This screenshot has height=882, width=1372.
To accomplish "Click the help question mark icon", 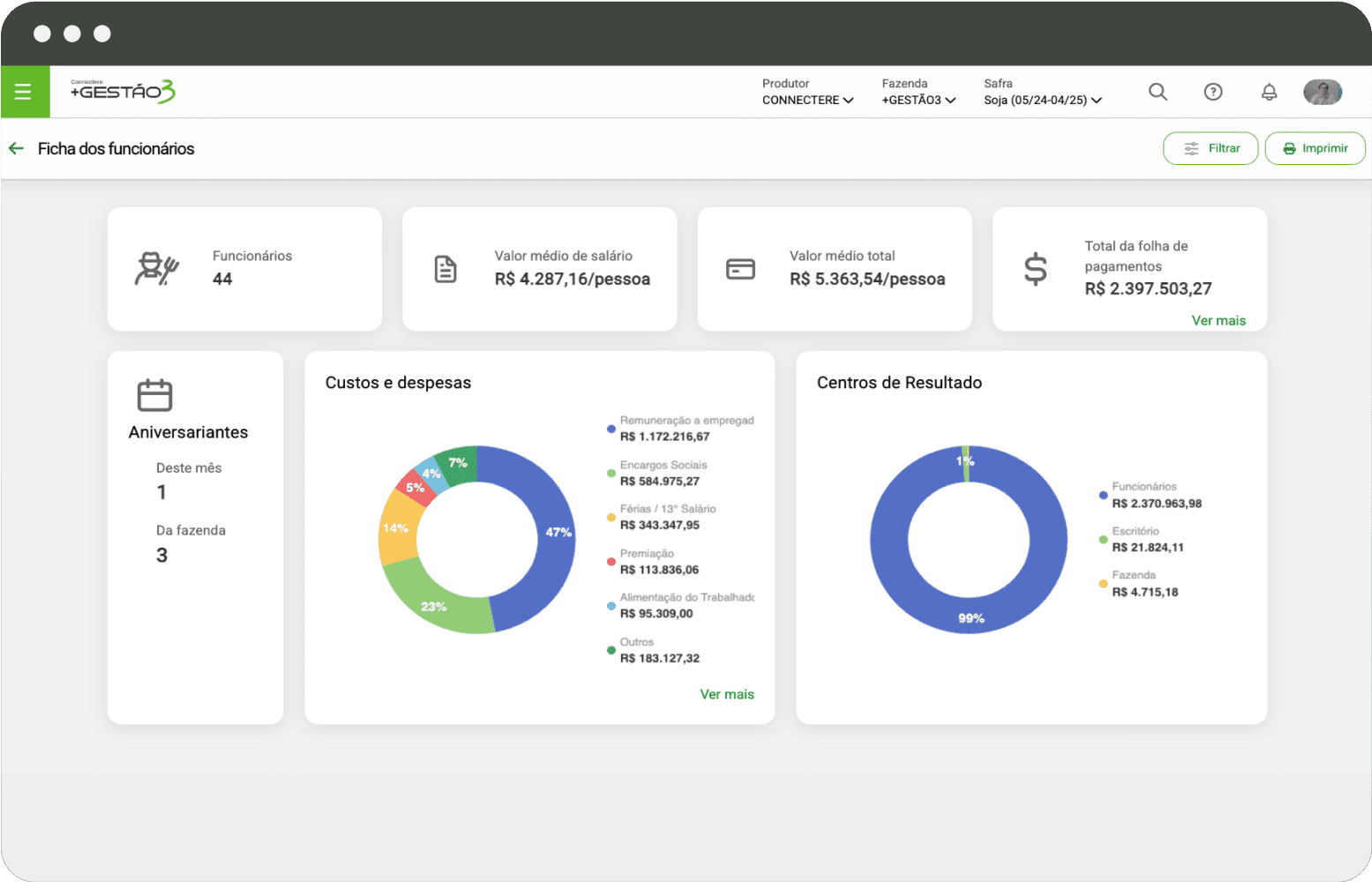I will click(x=1213, y=92).
